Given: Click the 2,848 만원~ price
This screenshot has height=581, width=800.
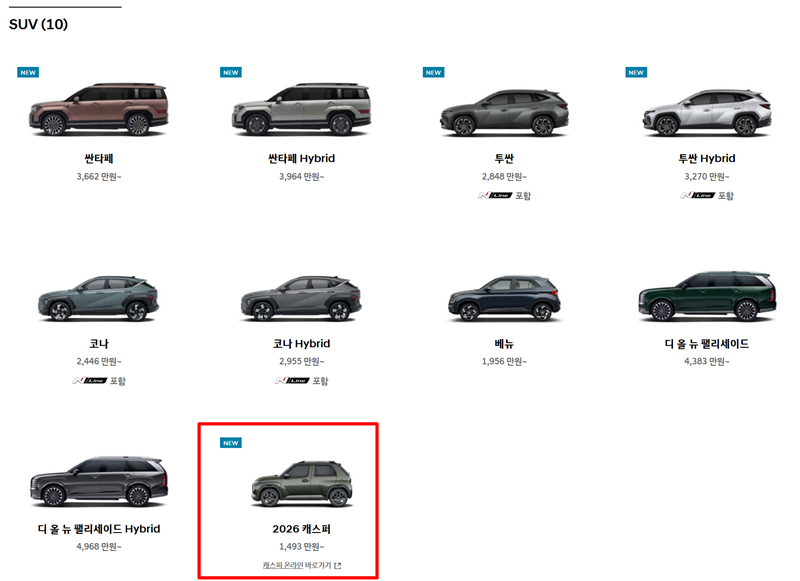Looking at the screenshot, I should pos(504,176).
